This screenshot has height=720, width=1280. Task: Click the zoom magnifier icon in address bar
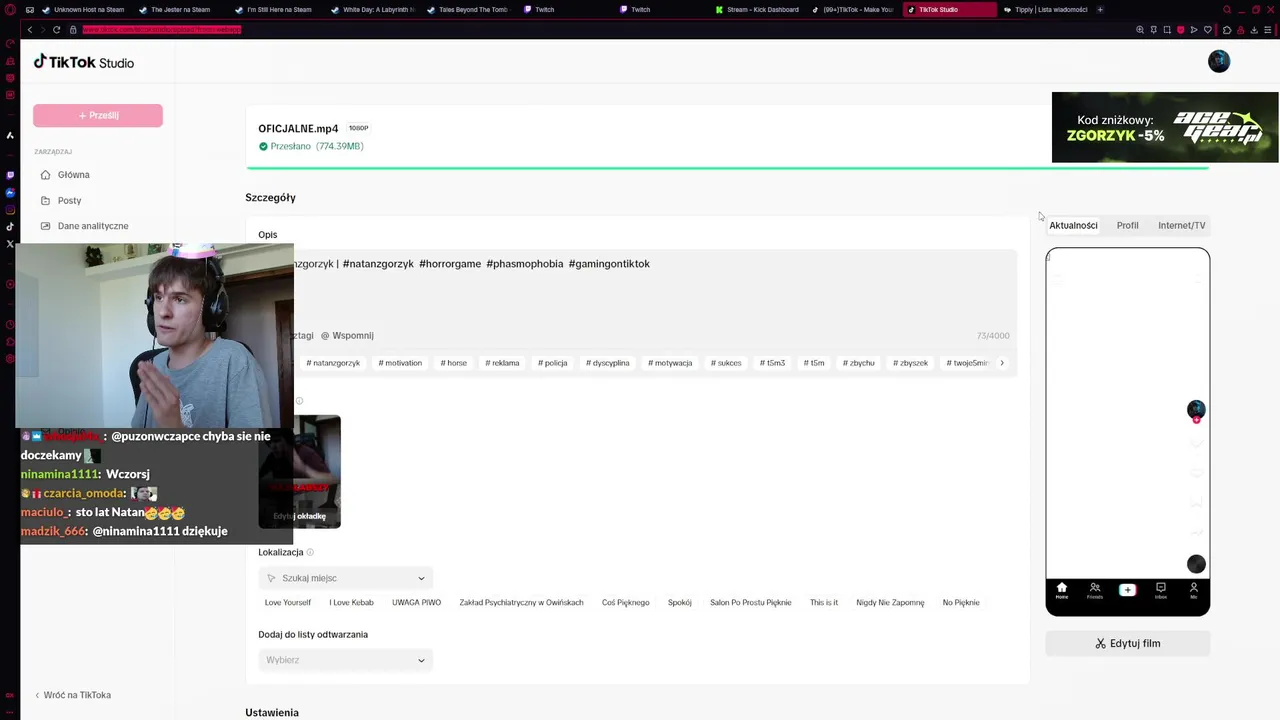1140,30
